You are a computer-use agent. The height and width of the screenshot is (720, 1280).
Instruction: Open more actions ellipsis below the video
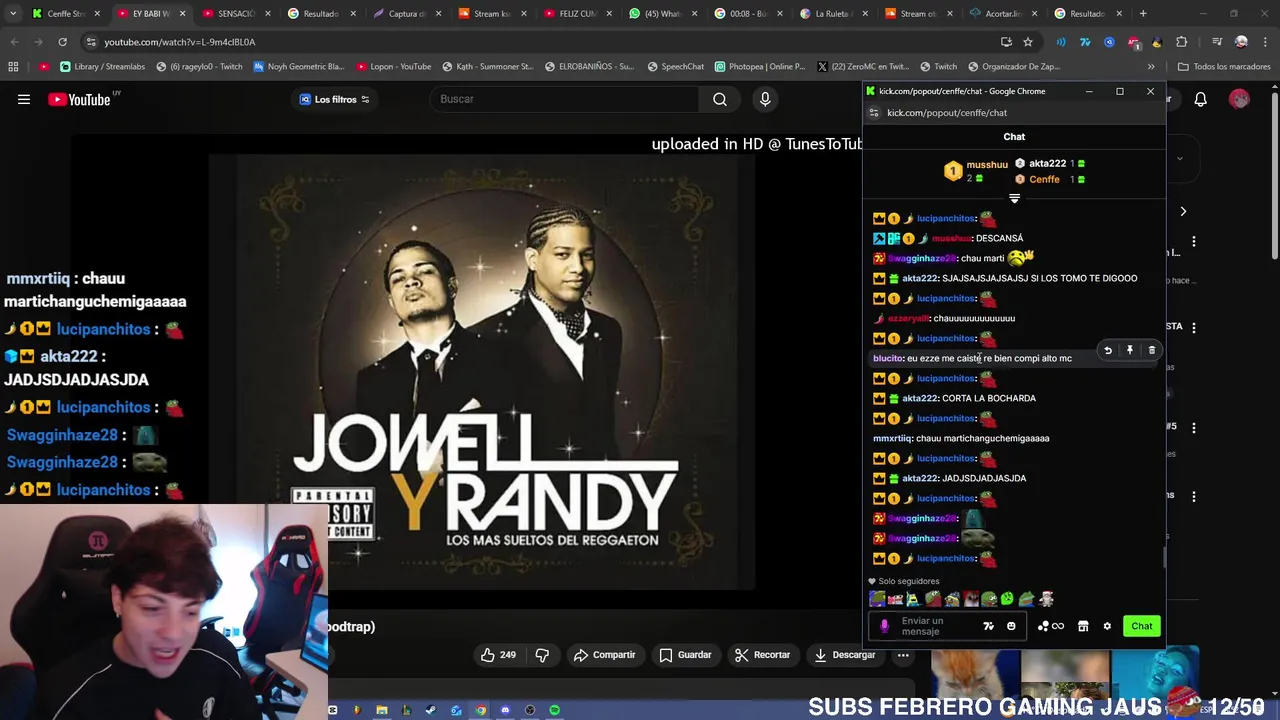coord(903,655)
